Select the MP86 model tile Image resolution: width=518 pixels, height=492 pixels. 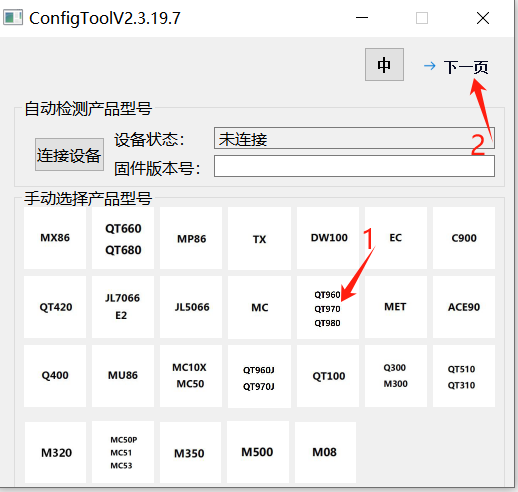coord(191,238)
